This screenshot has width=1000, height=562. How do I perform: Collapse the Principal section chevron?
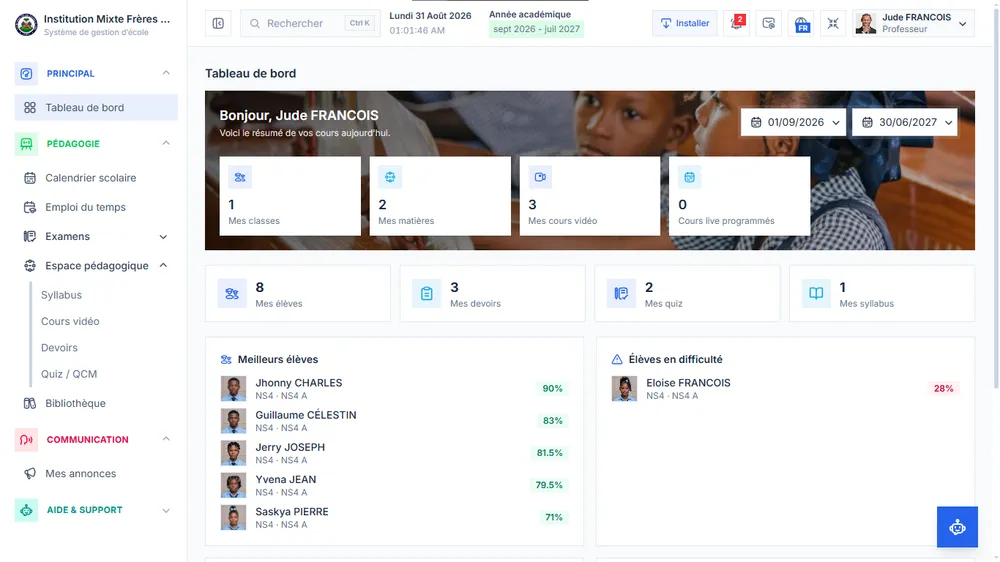166,73
